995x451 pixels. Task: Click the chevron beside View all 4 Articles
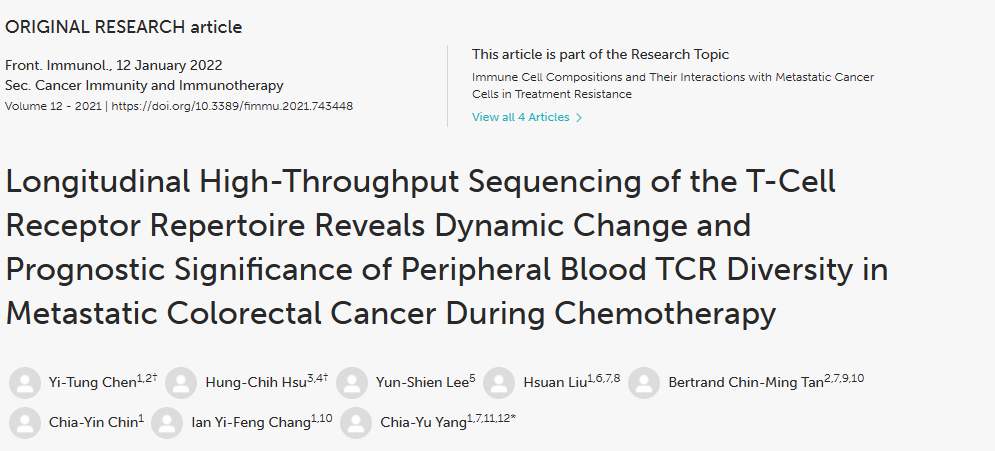(x=578, y=117)
